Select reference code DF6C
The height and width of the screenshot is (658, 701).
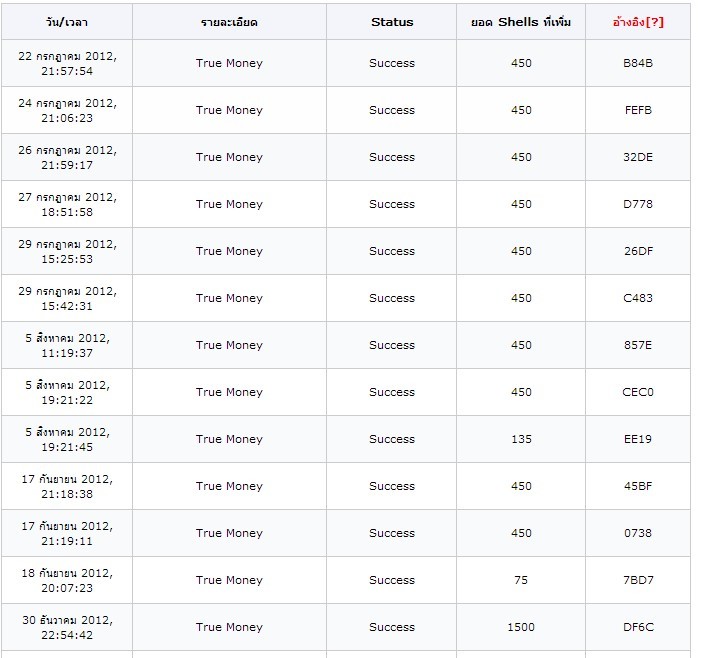point(638,627)
